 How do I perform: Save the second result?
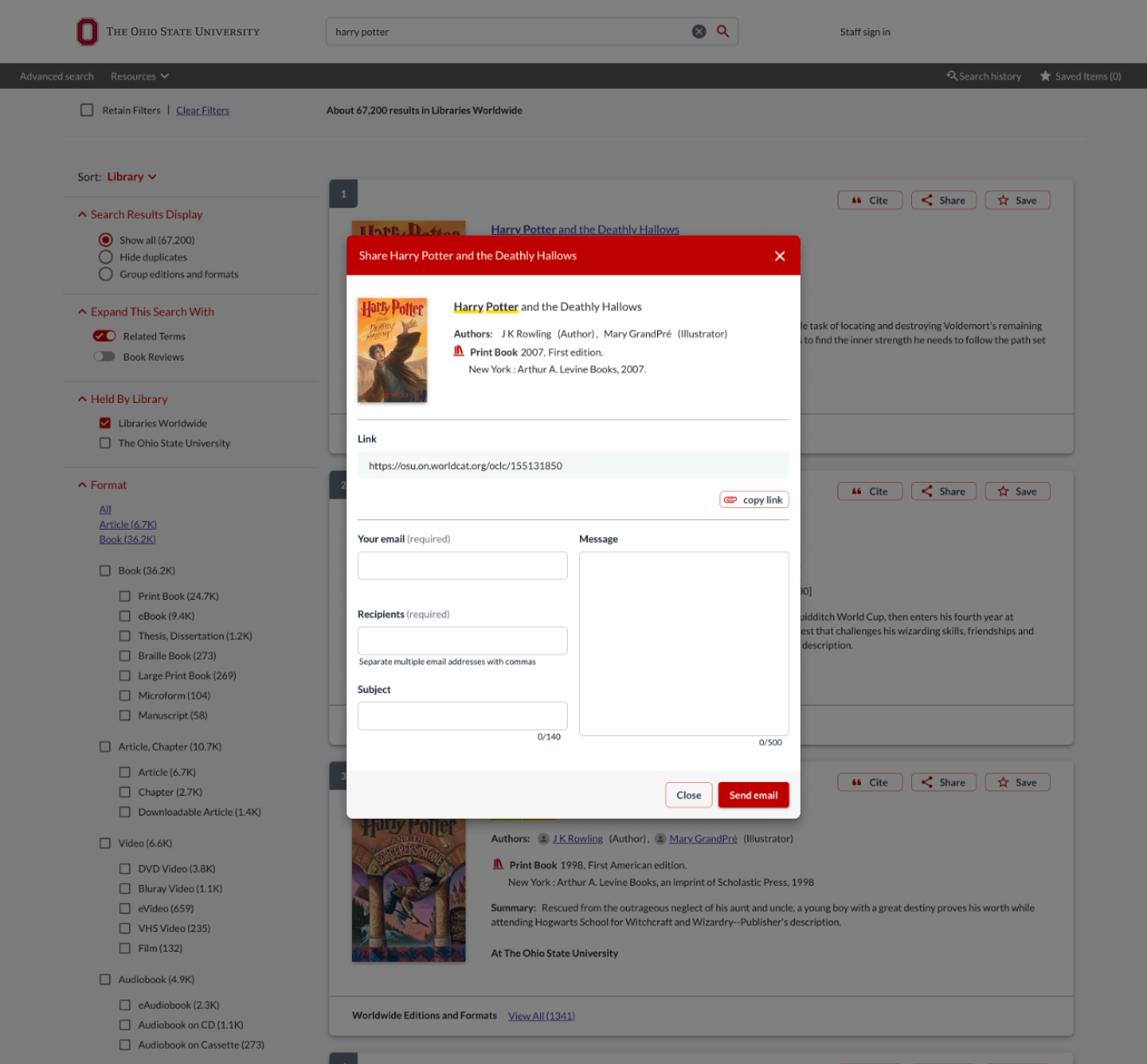coord(1017,491)
